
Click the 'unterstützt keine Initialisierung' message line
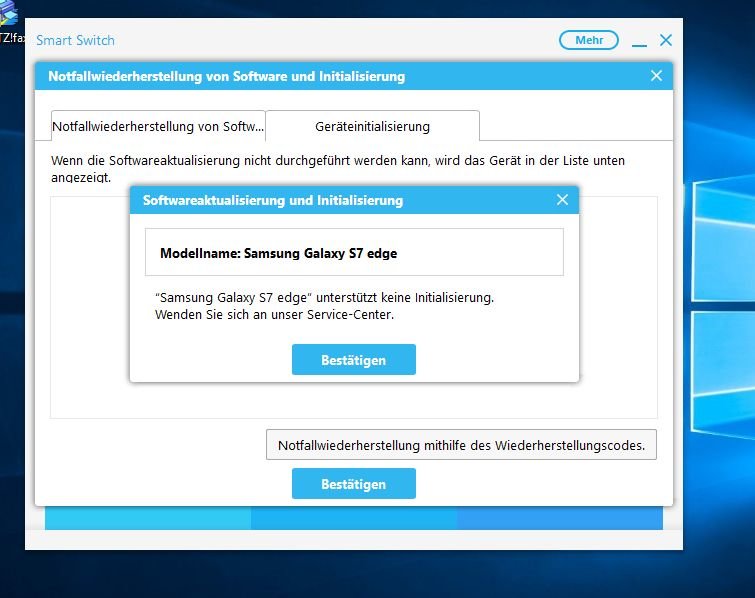[324, 298]
